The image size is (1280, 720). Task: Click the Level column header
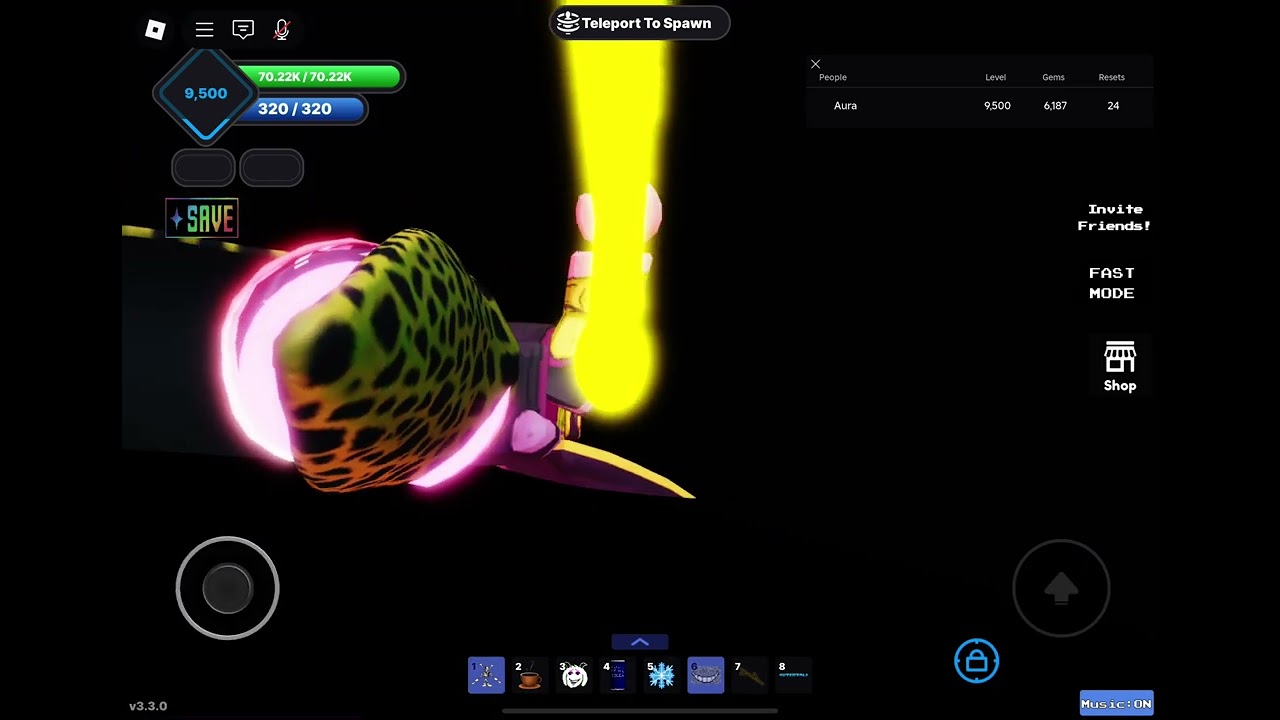click(x=995, y=77)
